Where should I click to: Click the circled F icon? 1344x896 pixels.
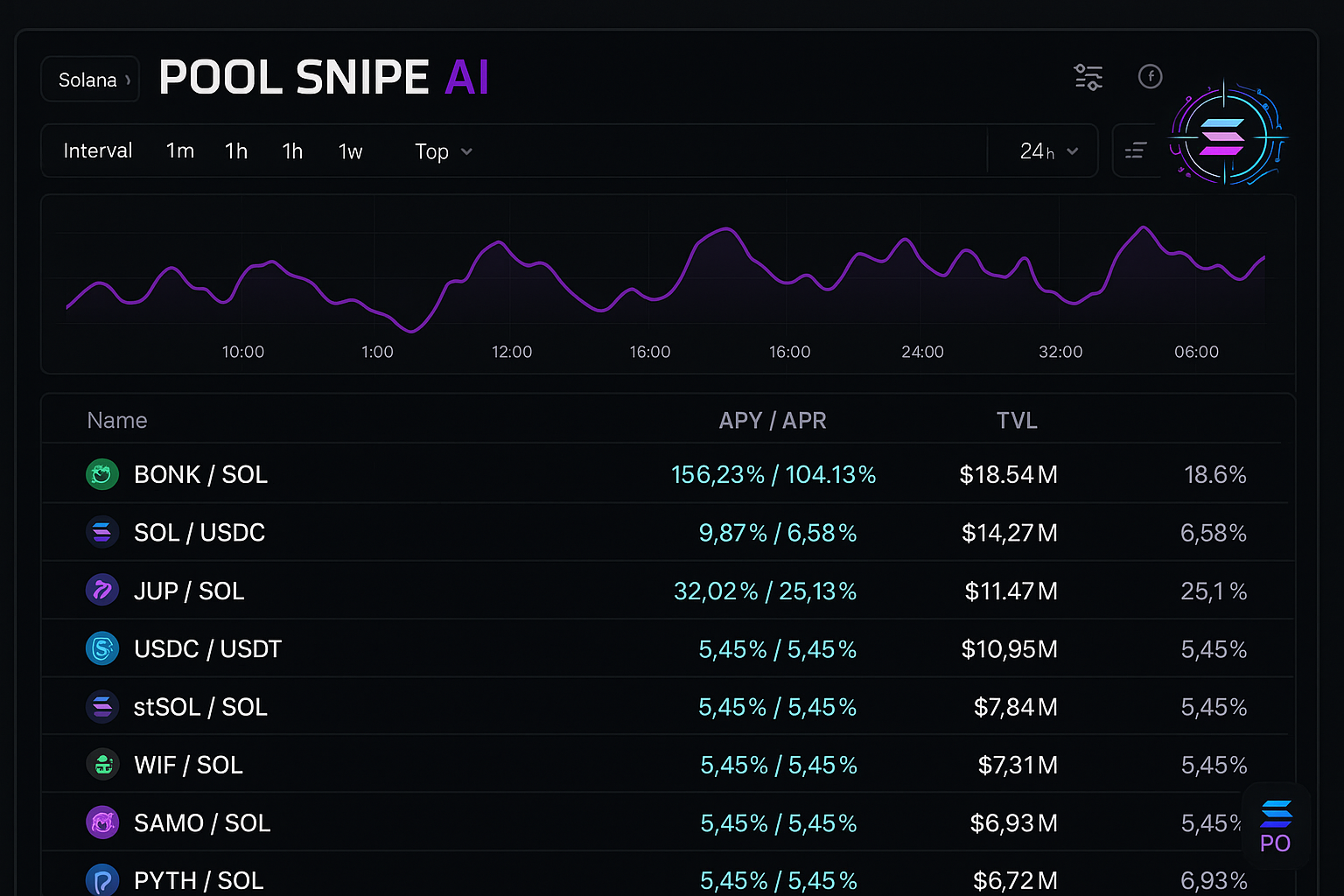(x=1150, y=77)
